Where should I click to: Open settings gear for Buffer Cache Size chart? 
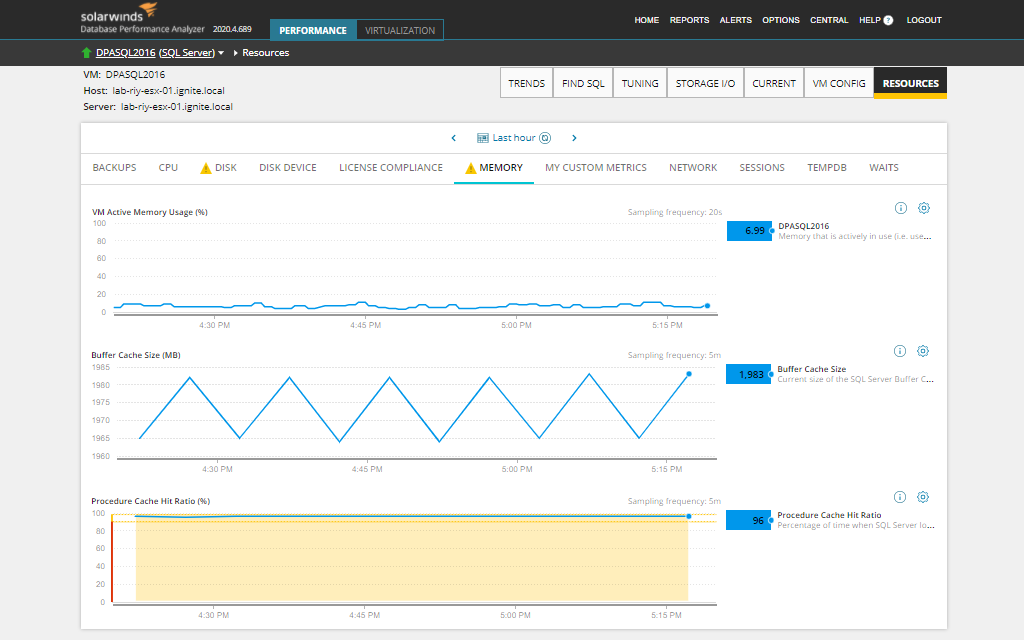coord(923,351)
